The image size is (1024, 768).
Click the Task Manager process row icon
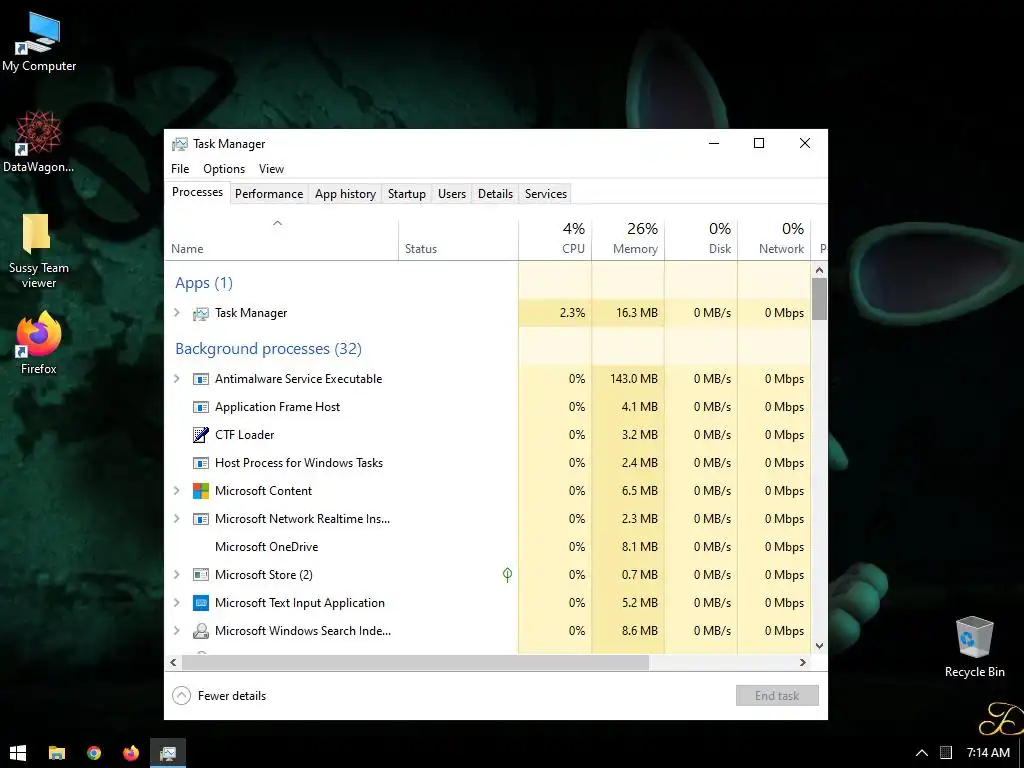[x=200, y=313]
